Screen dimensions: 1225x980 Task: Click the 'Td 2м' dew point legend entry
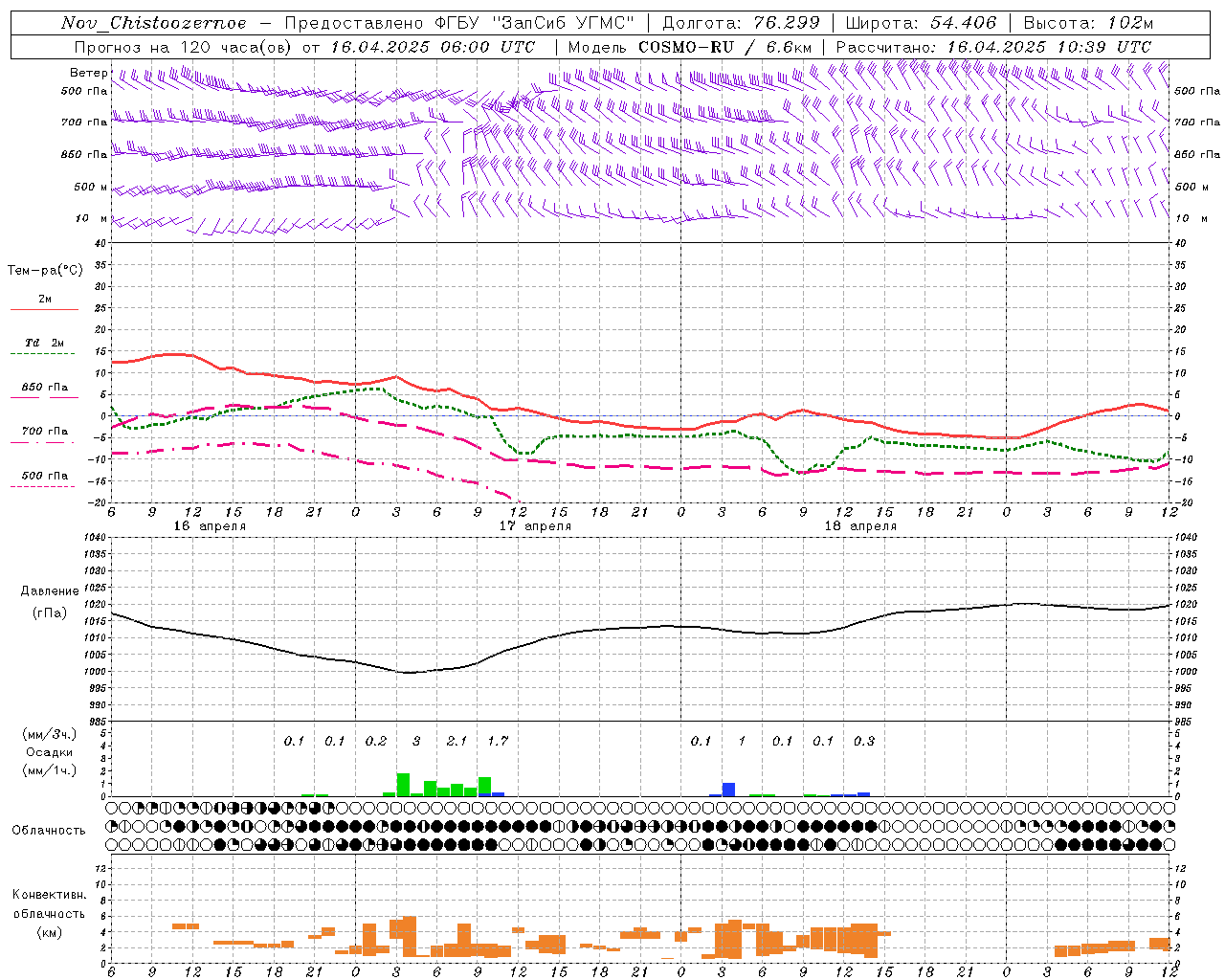pos(45,343)
